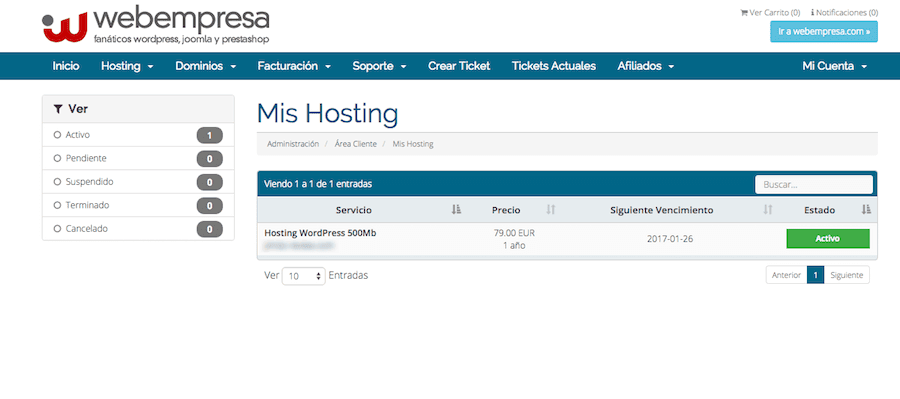Expand the Hosting dropdown menu
Viewport: 900px width, 399px height.
[x=127, y=66]
